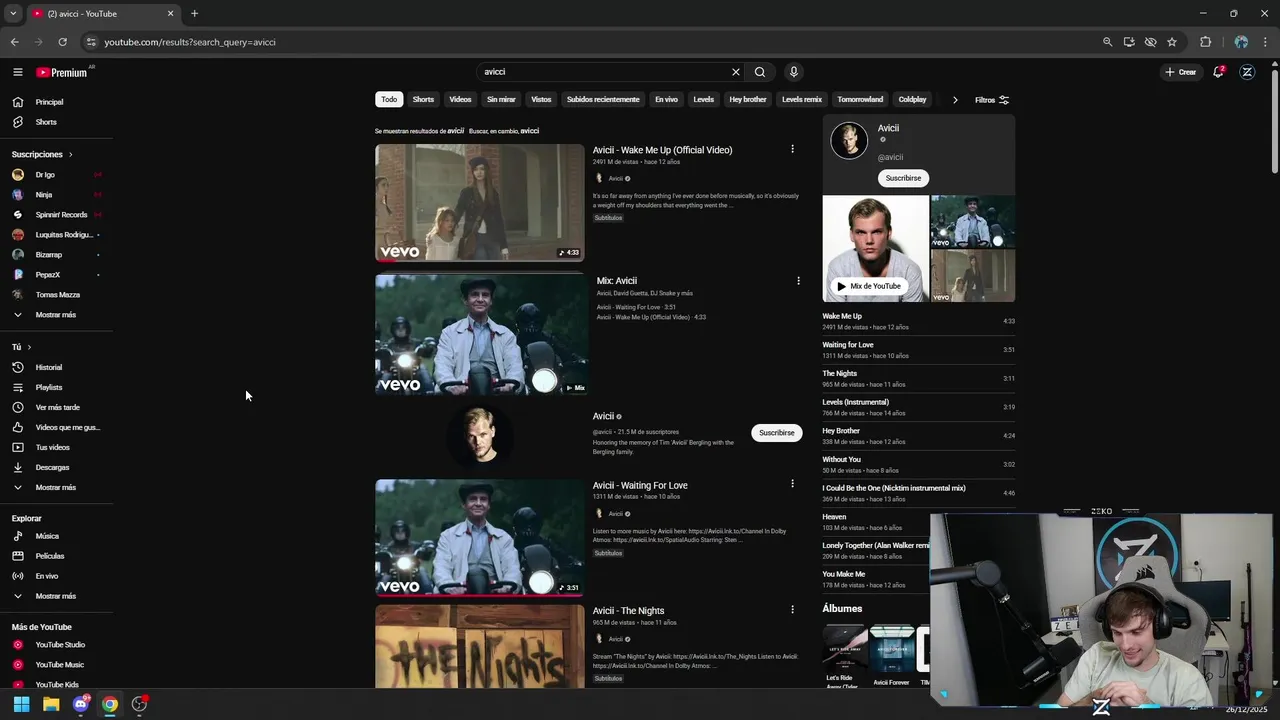Open Música under Explorar
This screenshot has height=720, width=1280.
click(47, 536)
